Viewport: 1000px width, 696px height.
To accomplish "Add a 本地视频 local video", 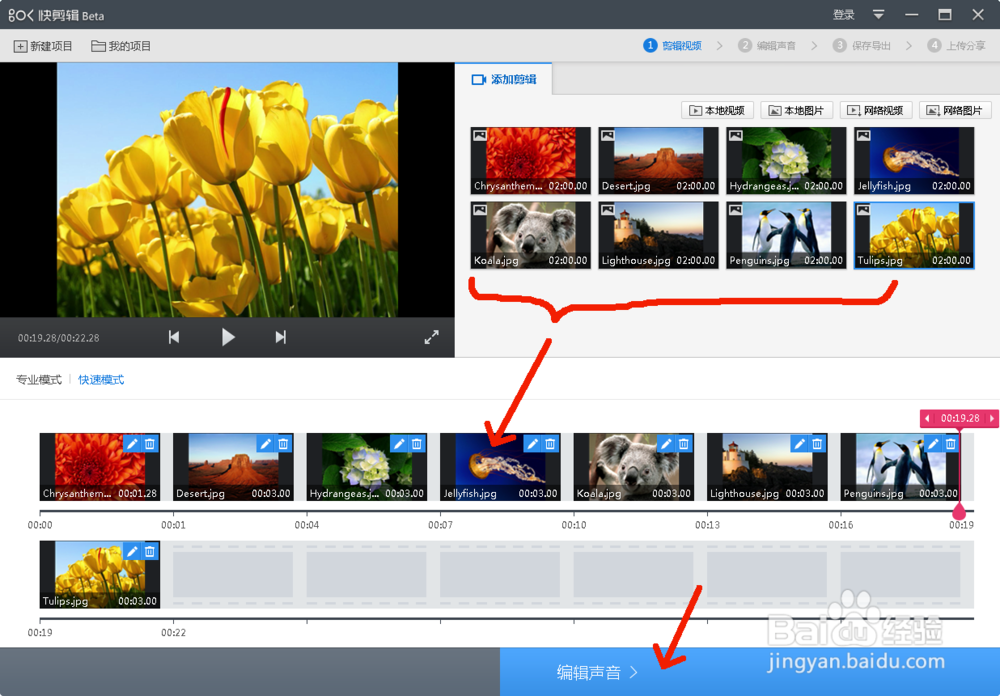I will [717, 110].
